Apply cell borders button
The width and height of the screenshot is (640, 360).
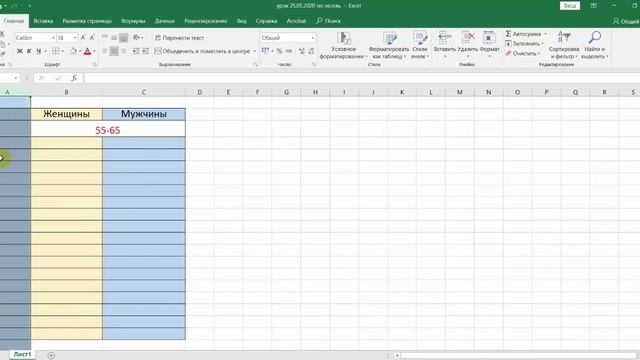point(56,51)
